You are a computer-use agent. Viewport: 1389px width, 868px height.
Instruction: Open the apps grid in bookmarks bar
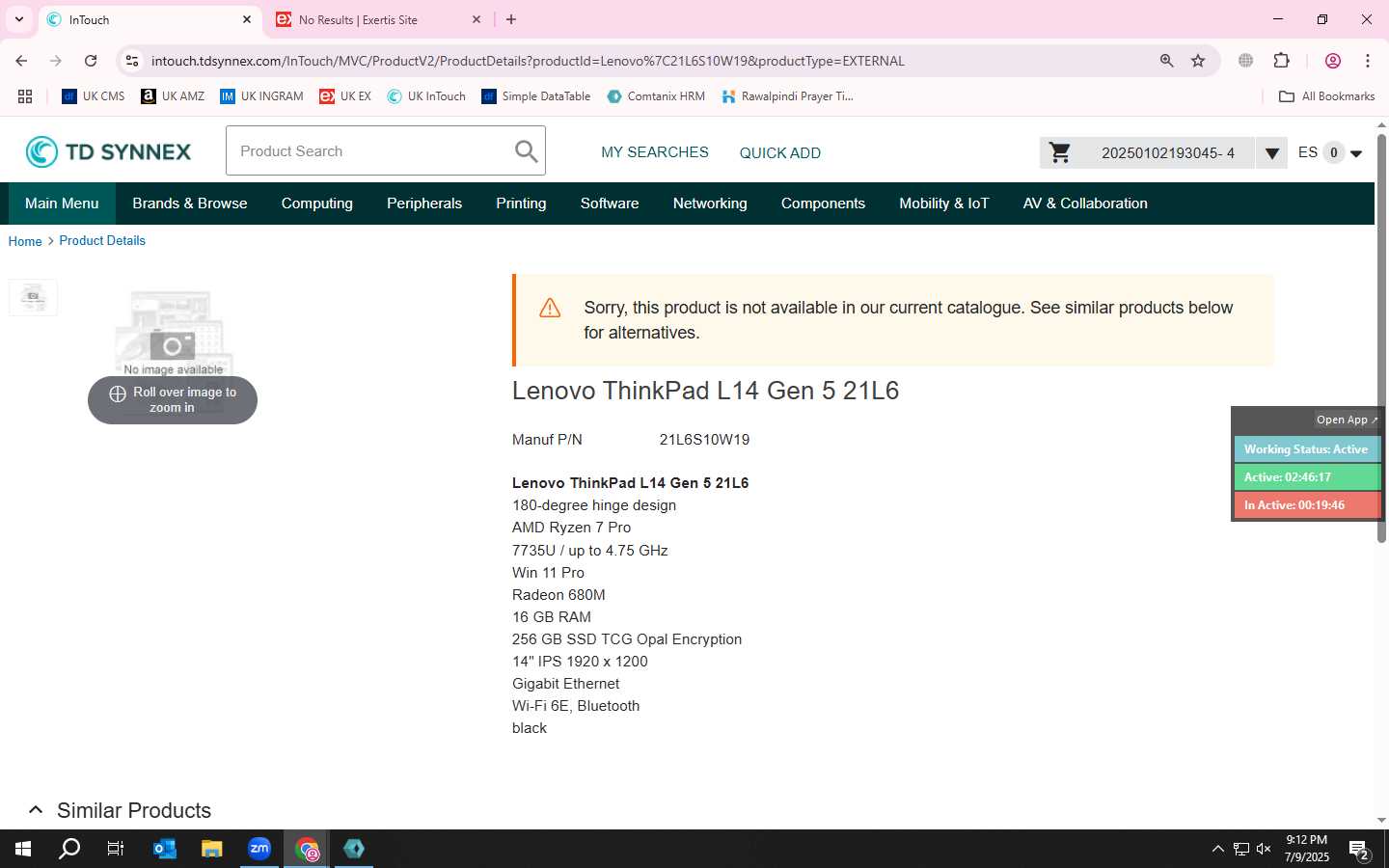click(x=25, y=96)
